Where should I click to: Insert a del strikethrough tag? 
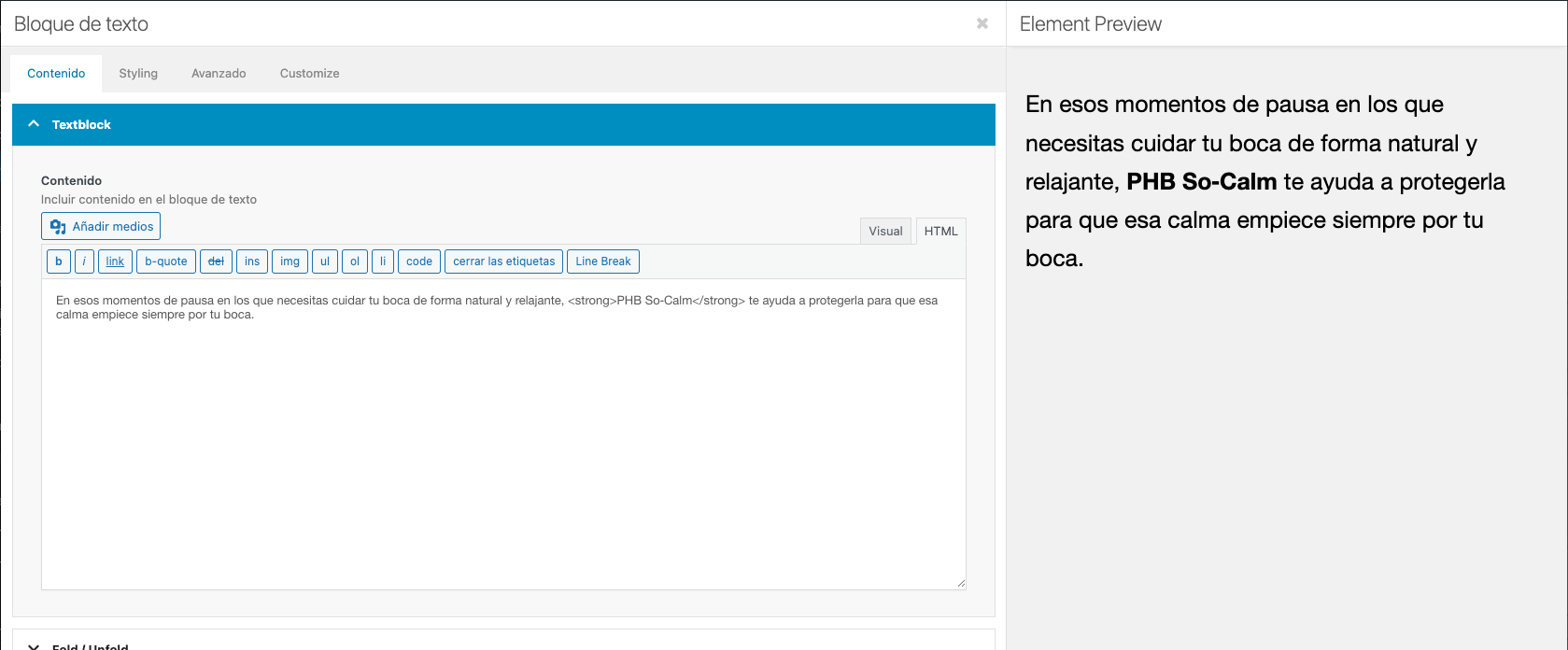click(216, 261)
